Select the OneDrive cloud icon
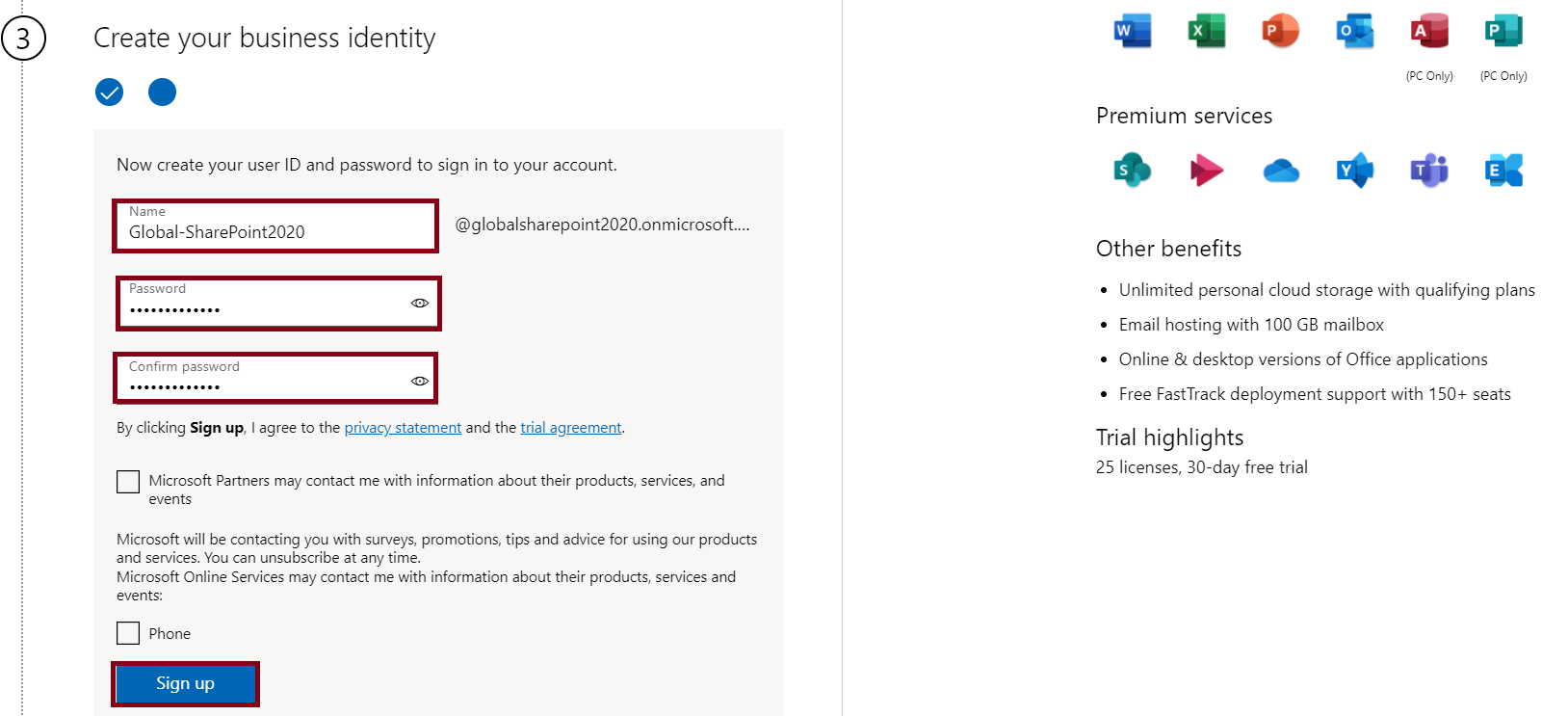The image size is (1568, 716). tap(1280, 170)
